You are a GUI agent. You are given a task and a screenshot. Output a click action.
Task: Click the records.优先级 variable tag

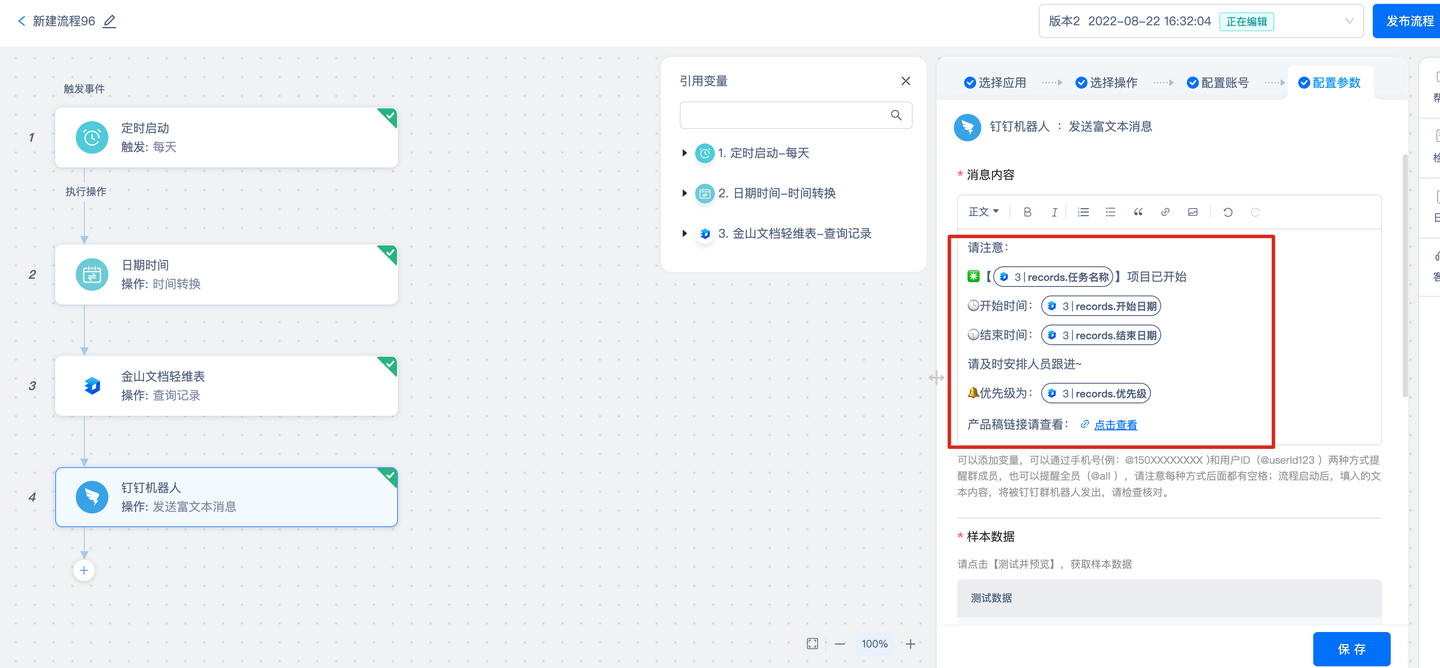1096,393
